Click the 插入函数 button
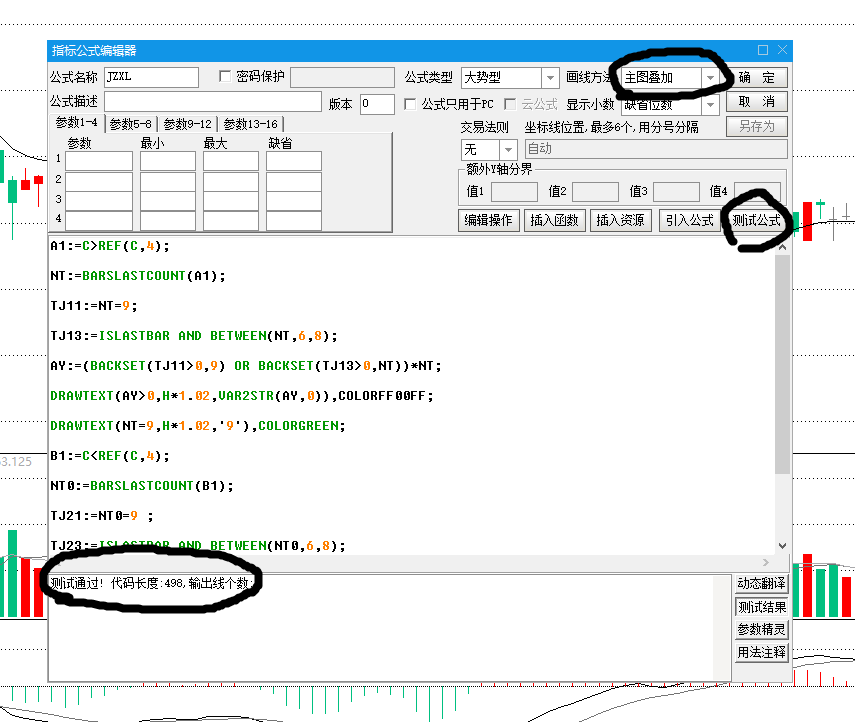The width and height of the screenshot is (855, 722). [x=554, y=220]
